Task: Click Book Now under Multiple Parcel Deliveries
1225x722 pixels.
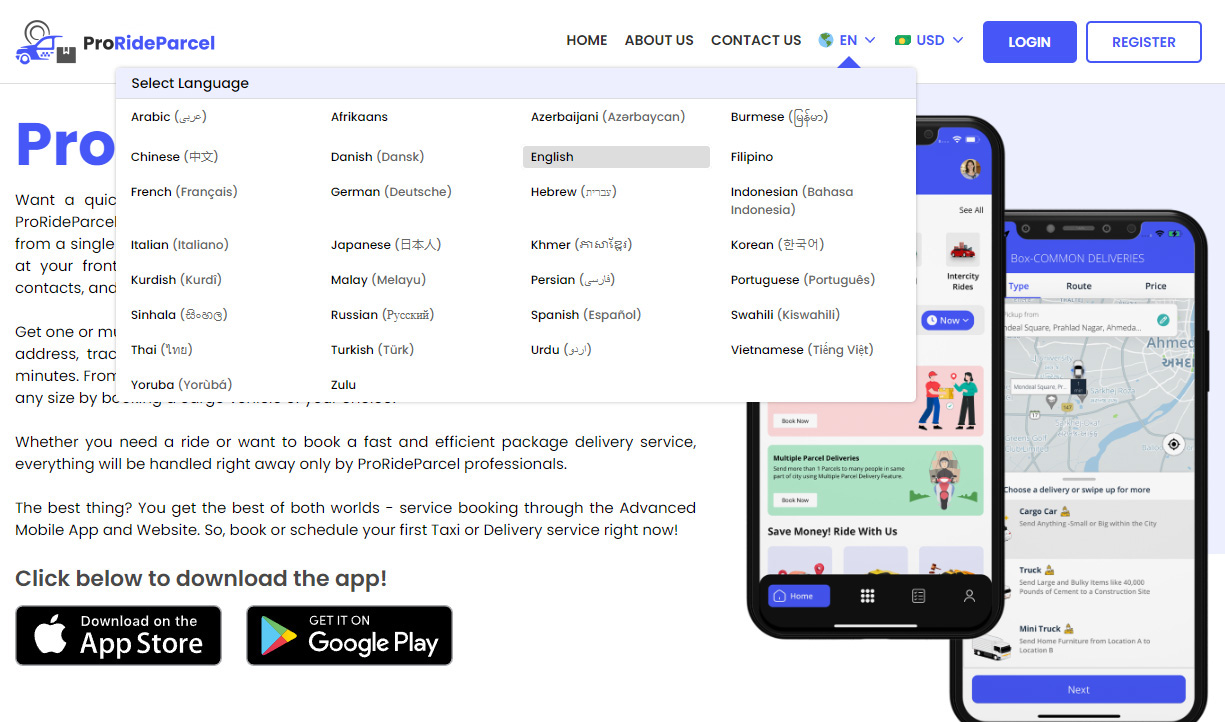Action: tap(796, 500)
